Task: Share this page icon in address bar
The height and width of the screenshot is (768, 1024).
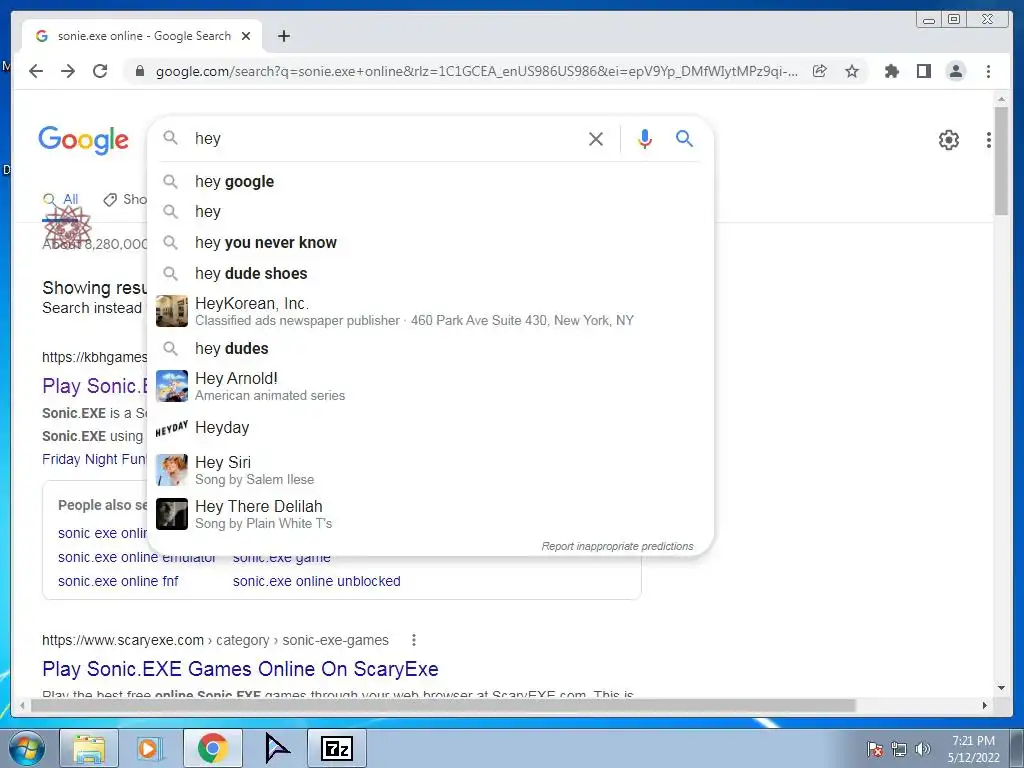Action: point(820,71)
